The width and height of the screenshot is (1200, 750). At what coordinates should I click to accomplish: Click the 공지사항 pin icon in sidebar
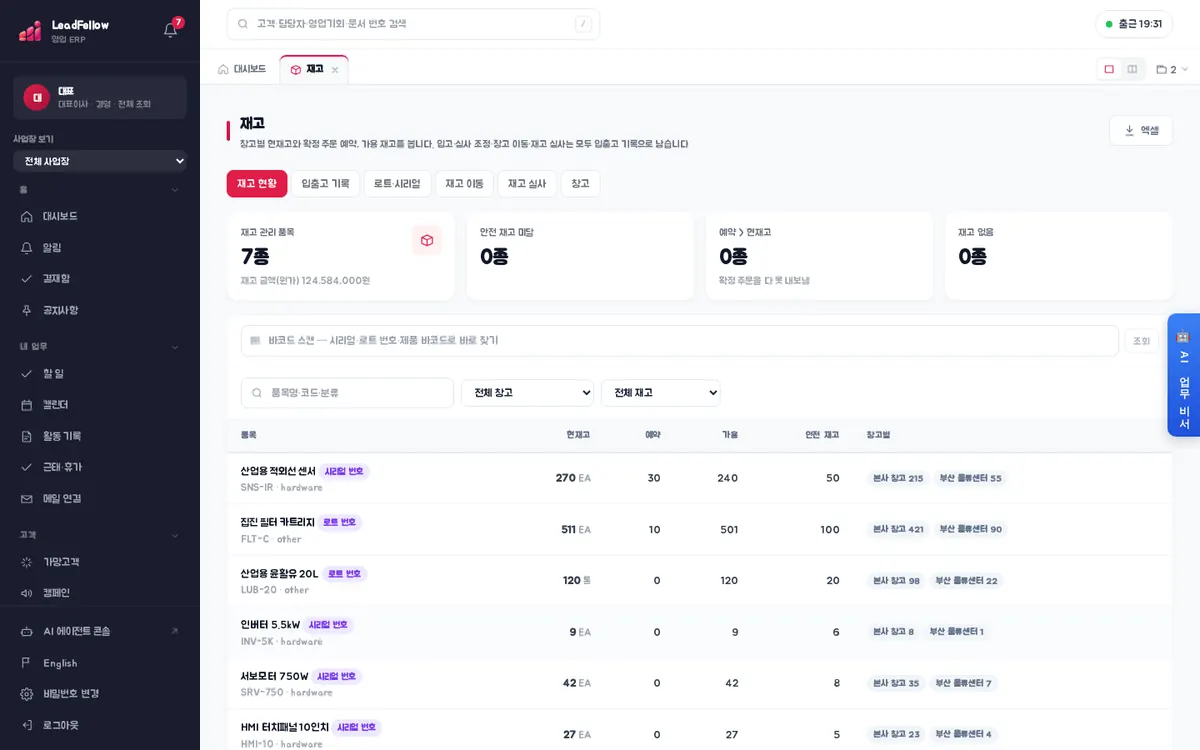27,310
